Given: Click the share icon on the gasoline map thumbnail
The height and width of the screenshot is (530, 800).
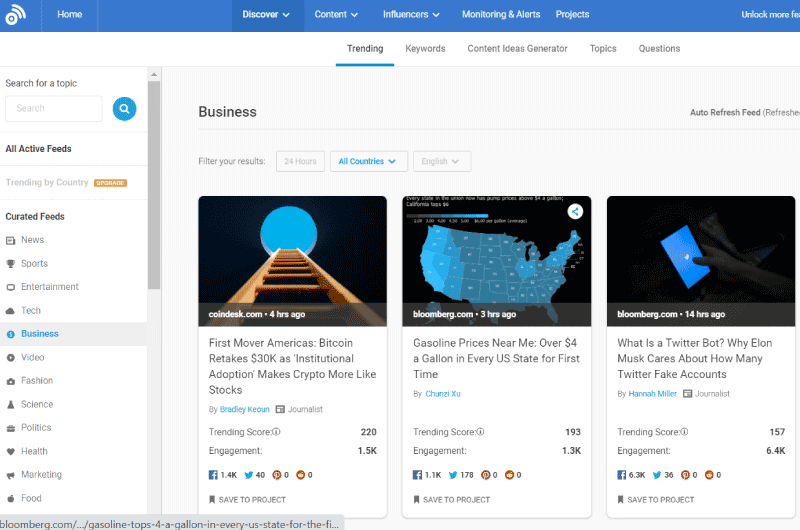Looking at the screenshot, I should (x=575, y=212).
